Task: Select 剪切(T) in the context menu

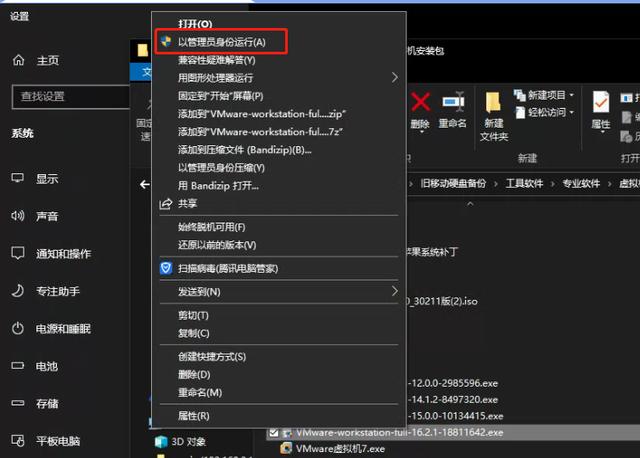Action: coord(193,315)
